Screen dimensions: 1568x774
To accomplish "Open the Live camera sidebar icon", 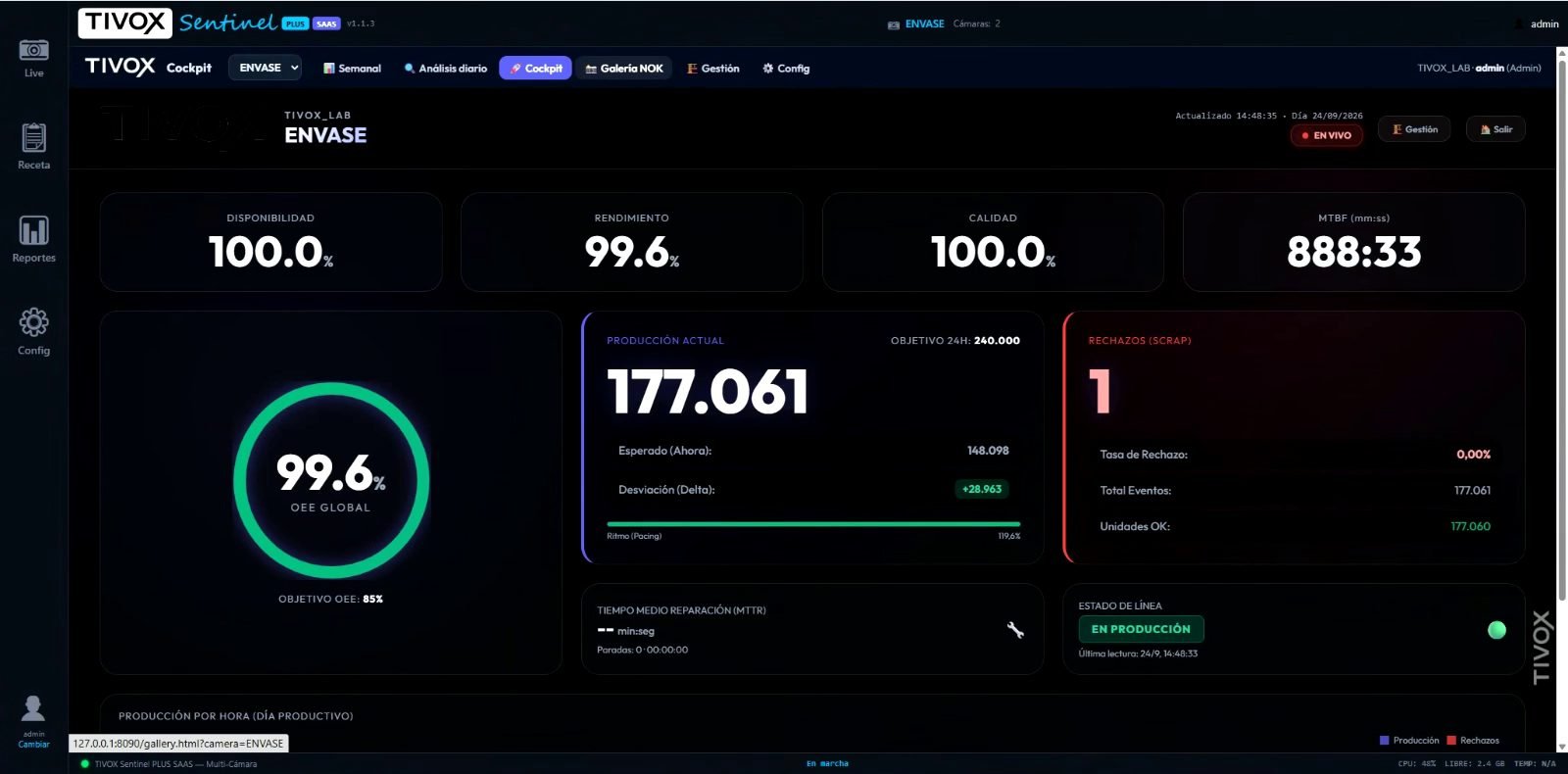I will click(x=33, y=50).
